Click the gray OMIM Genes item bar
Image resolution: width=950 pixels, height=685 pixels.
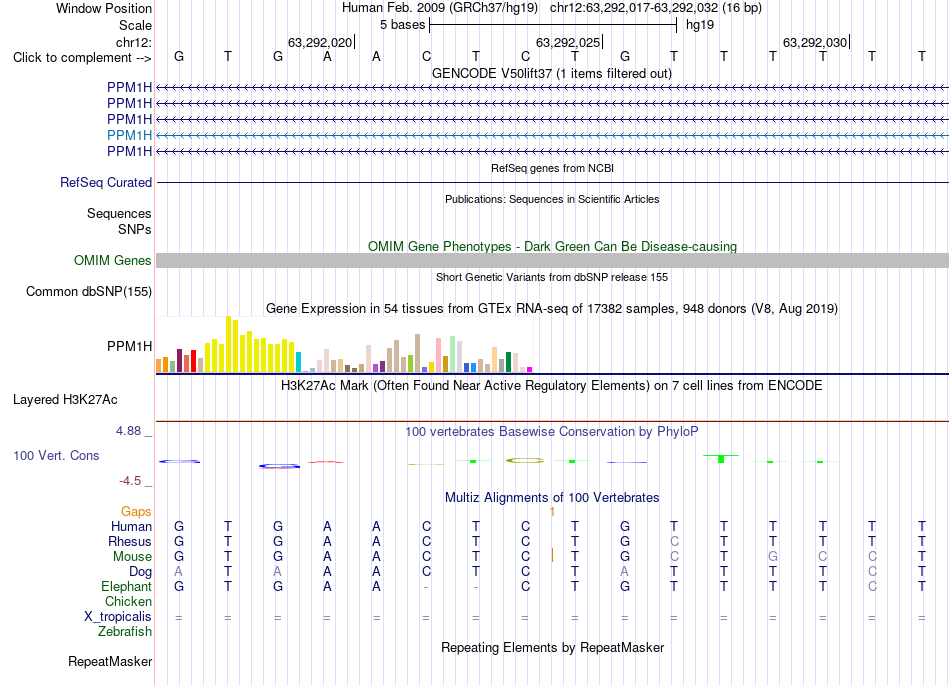coord(552,260)
